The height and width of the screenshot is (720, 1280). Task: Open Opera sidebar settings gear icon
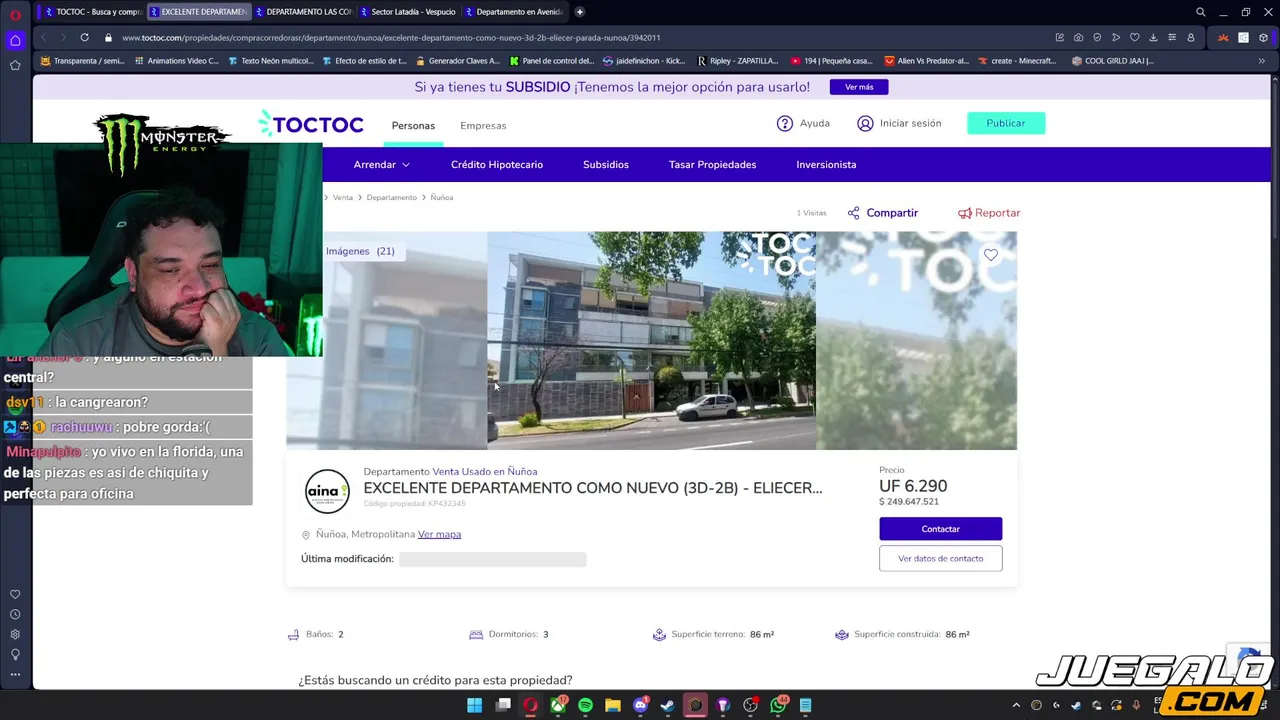[x=15, y=634]
